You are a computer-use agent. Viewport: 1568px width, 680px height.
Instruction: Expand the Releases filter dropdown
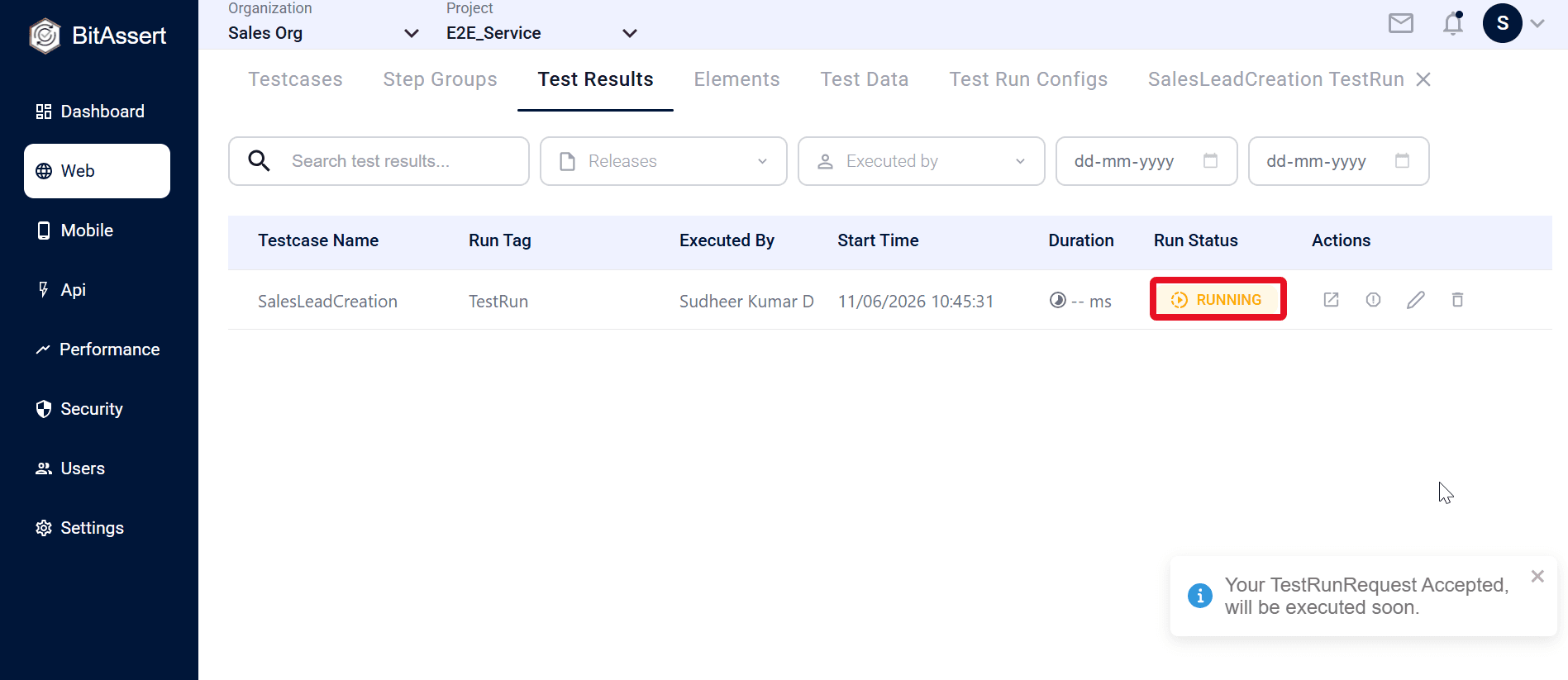click(664, 161)
